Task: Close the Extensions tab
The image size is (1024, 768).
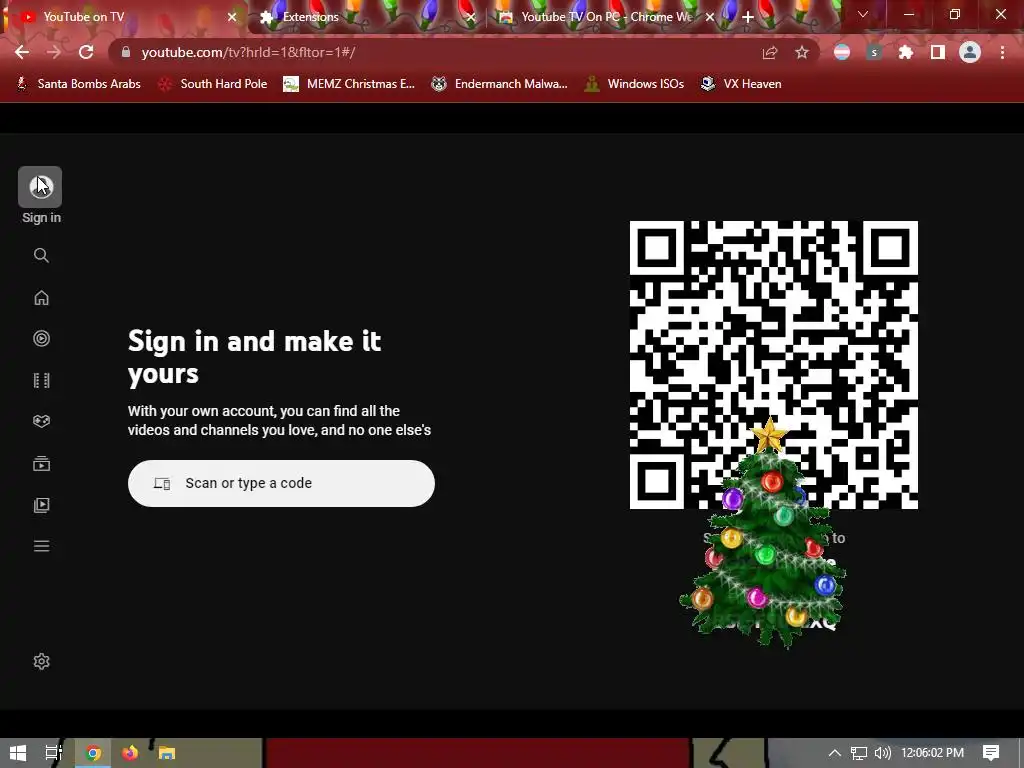Action: click(471, 17)
